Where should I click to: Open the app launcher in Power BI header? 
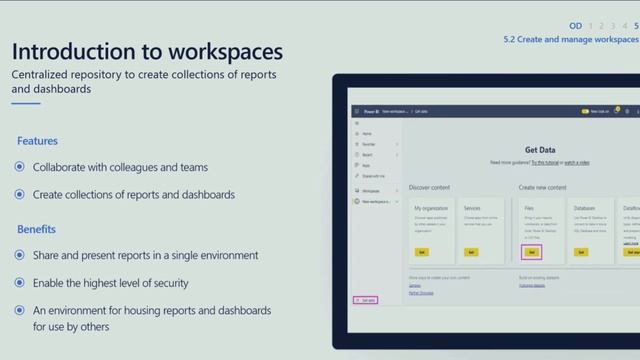pyautogui.click(x=357, y=111)
